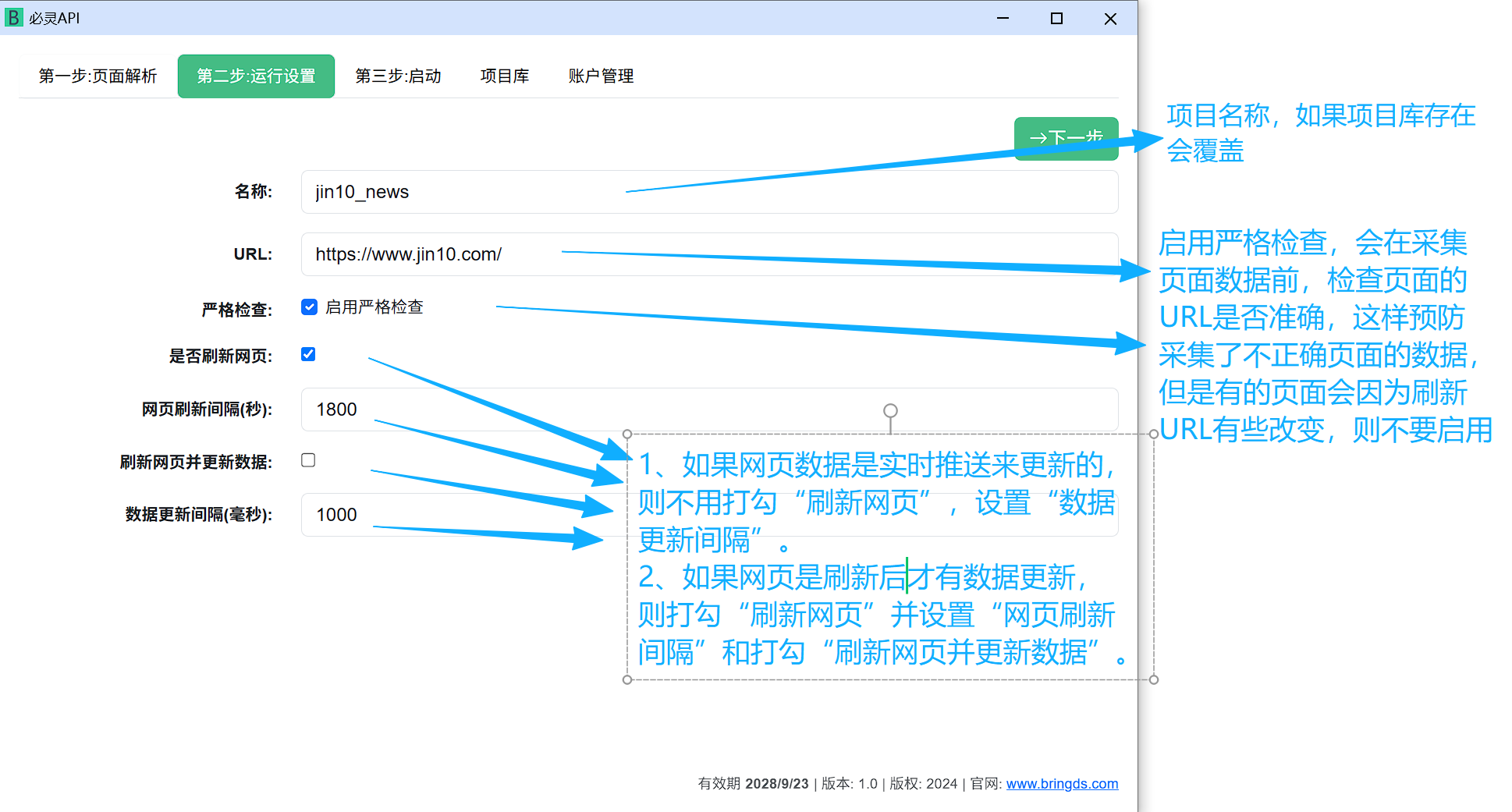Open the 账户管理 tab

click(600, 76)
